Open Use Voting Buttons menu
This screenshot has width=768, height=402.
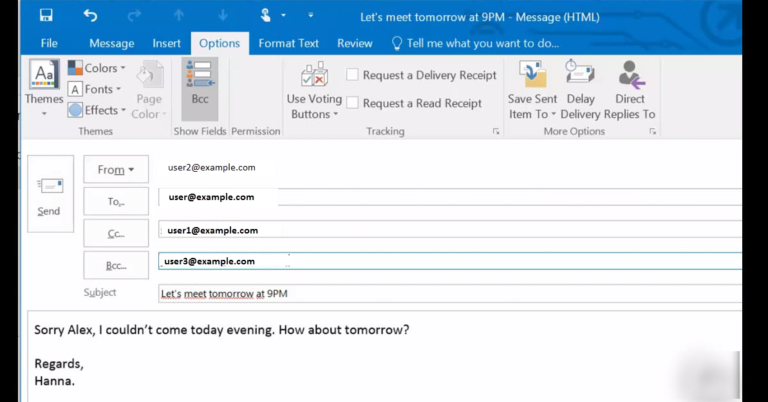[314, 91]
